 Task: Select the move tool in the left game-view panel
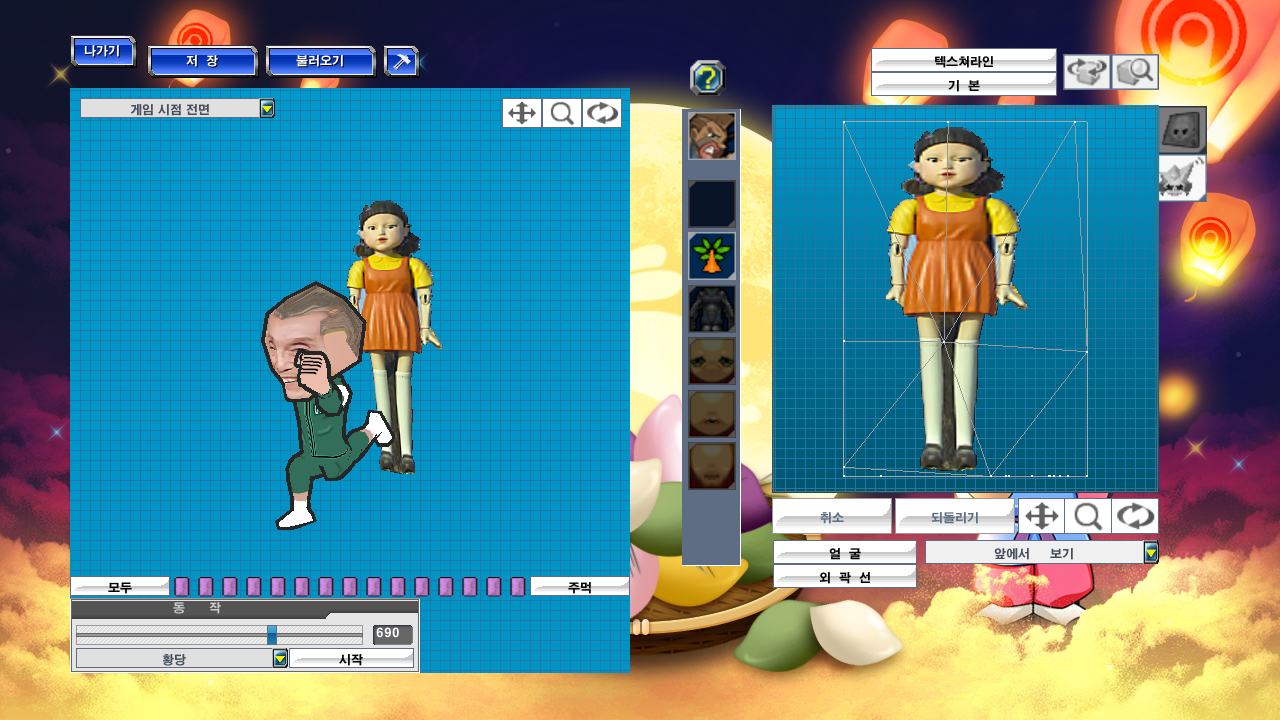coord(522,113)
